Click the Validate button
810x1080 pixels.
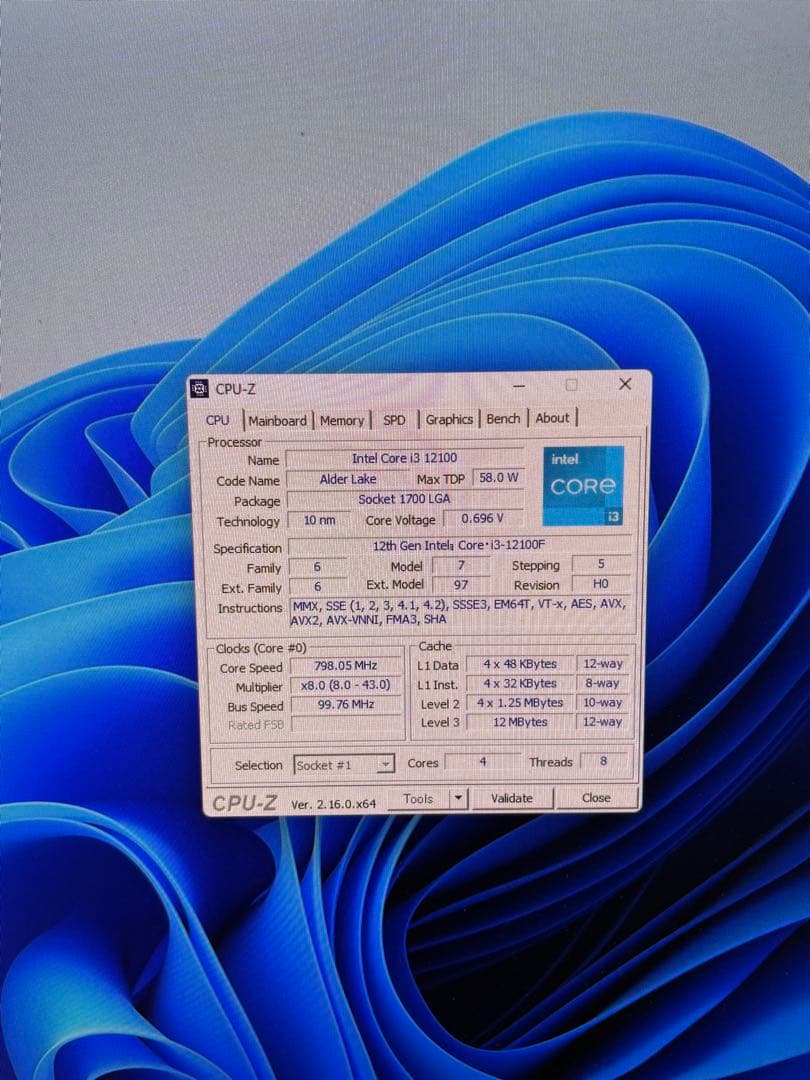513,798
